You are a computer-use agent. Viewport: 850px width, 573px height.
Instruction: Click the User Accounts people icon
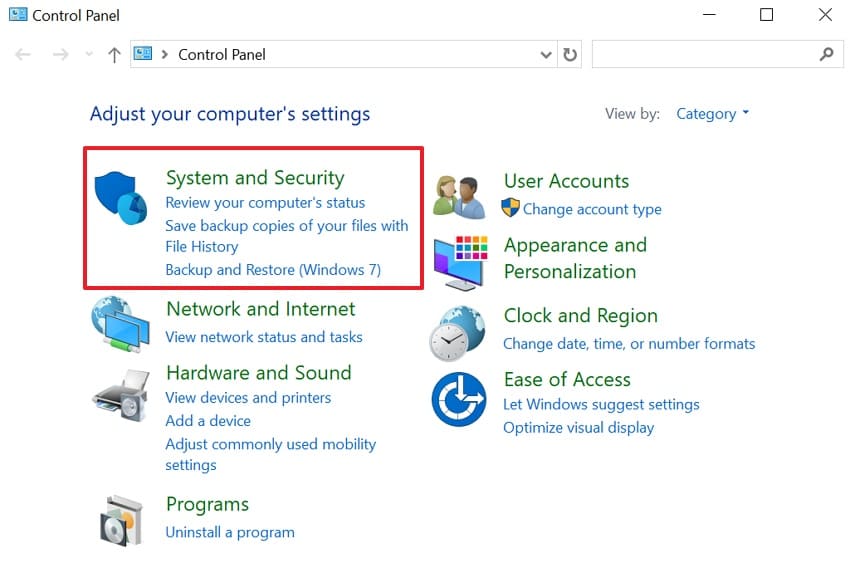(458, 196)
